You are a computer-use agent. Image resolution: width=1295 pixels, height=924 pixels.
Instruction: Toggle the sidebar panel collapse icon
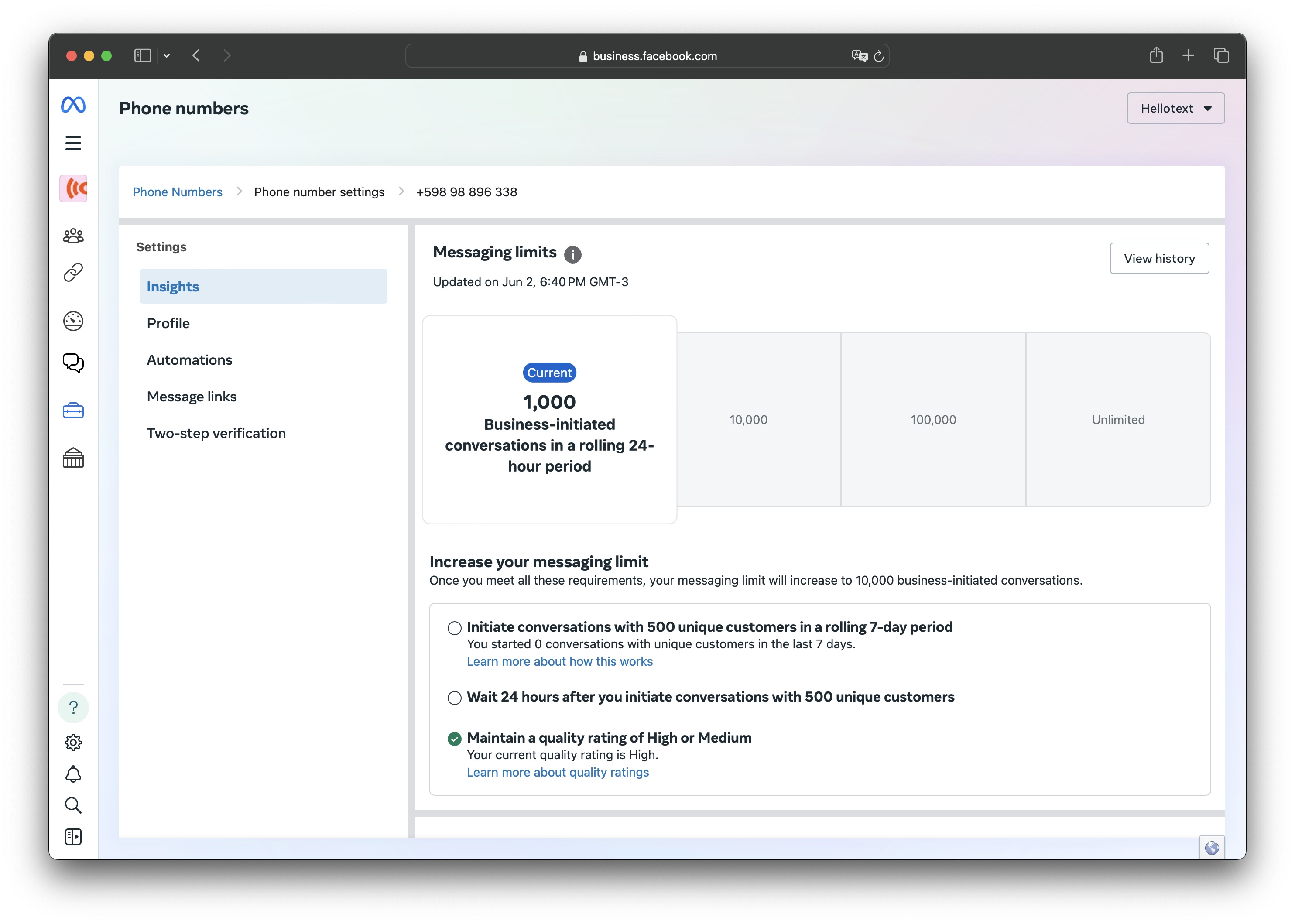[x=73, y=836]
